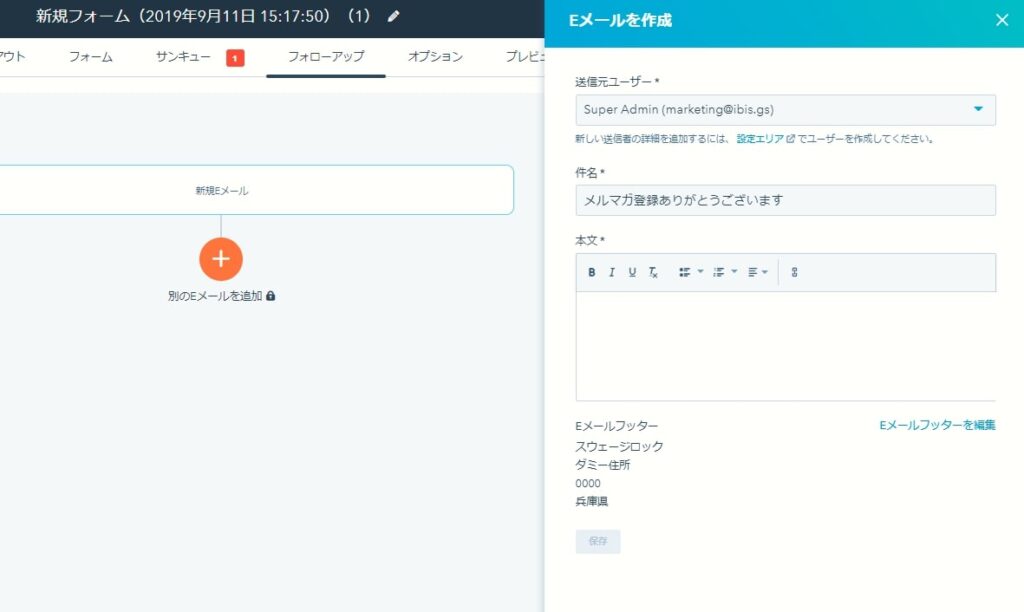Click the スウェージロック footer text
The image size is (1024, 612).
click(619, 447)
